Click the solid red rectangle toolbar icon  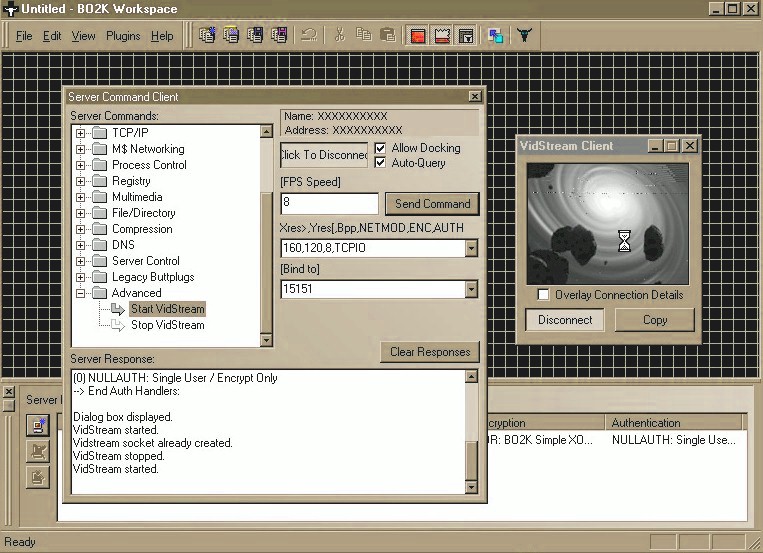click(x=417, y=35)
